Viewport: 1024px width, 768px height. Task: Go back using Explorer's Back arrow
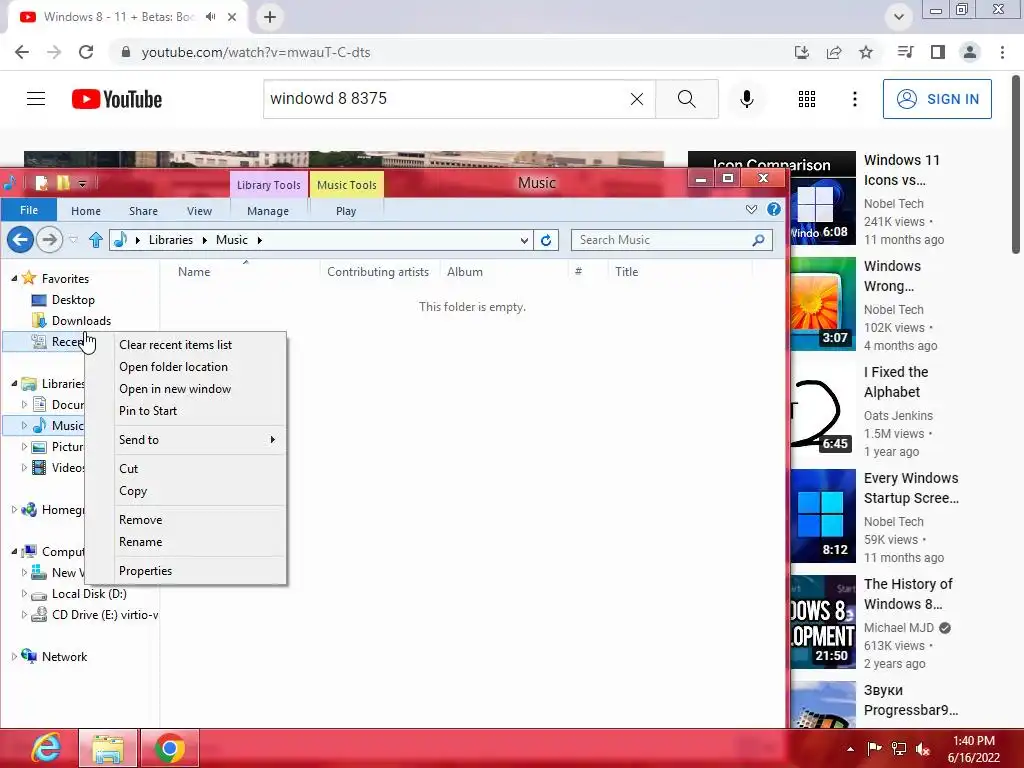pos(20,240)
